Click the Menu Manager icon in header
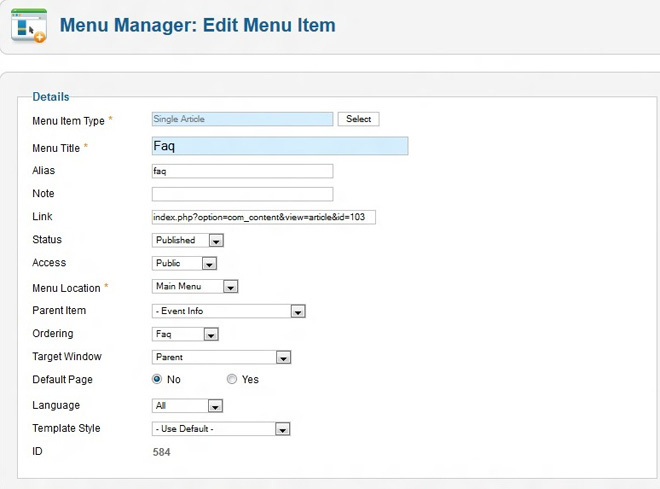 tap(29, 25)
